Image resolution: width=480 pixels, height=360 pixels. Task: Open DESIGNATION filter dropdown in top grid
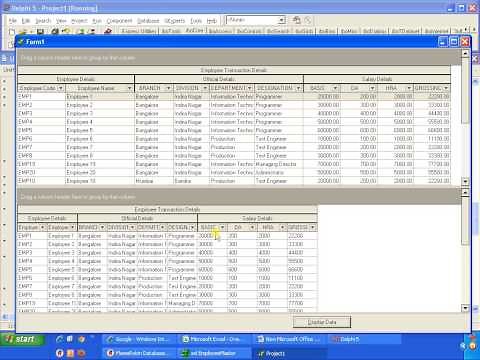(x=298, y=88)
